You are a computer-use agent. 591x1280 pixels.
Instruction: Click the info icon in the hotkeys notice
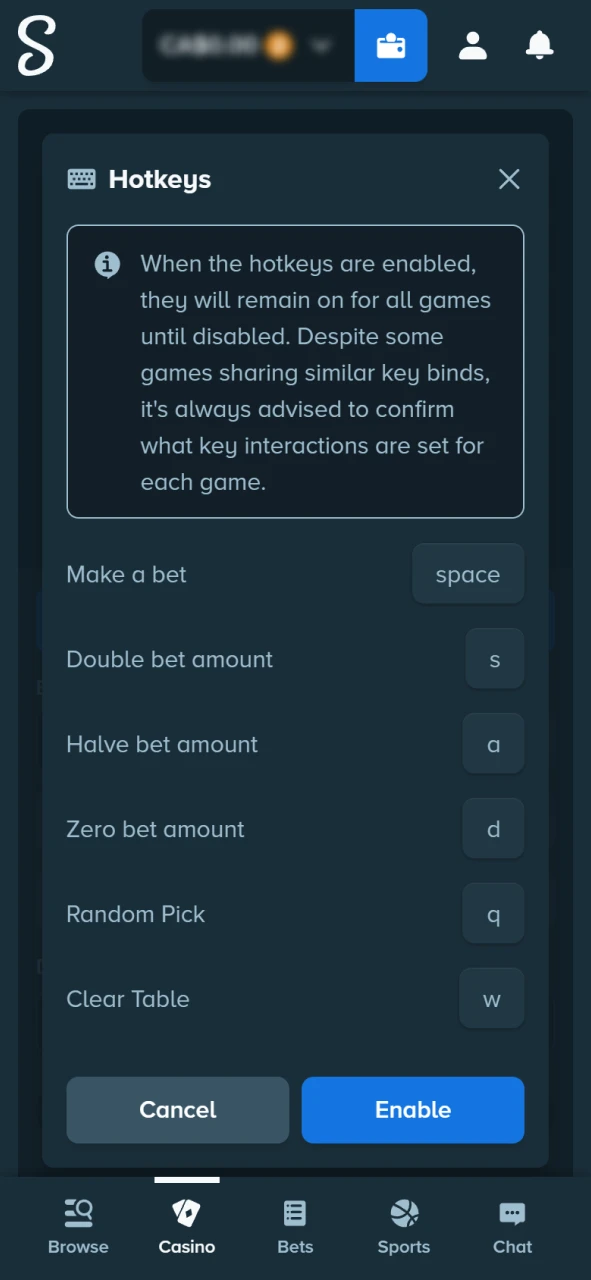[x=107, y=264]
